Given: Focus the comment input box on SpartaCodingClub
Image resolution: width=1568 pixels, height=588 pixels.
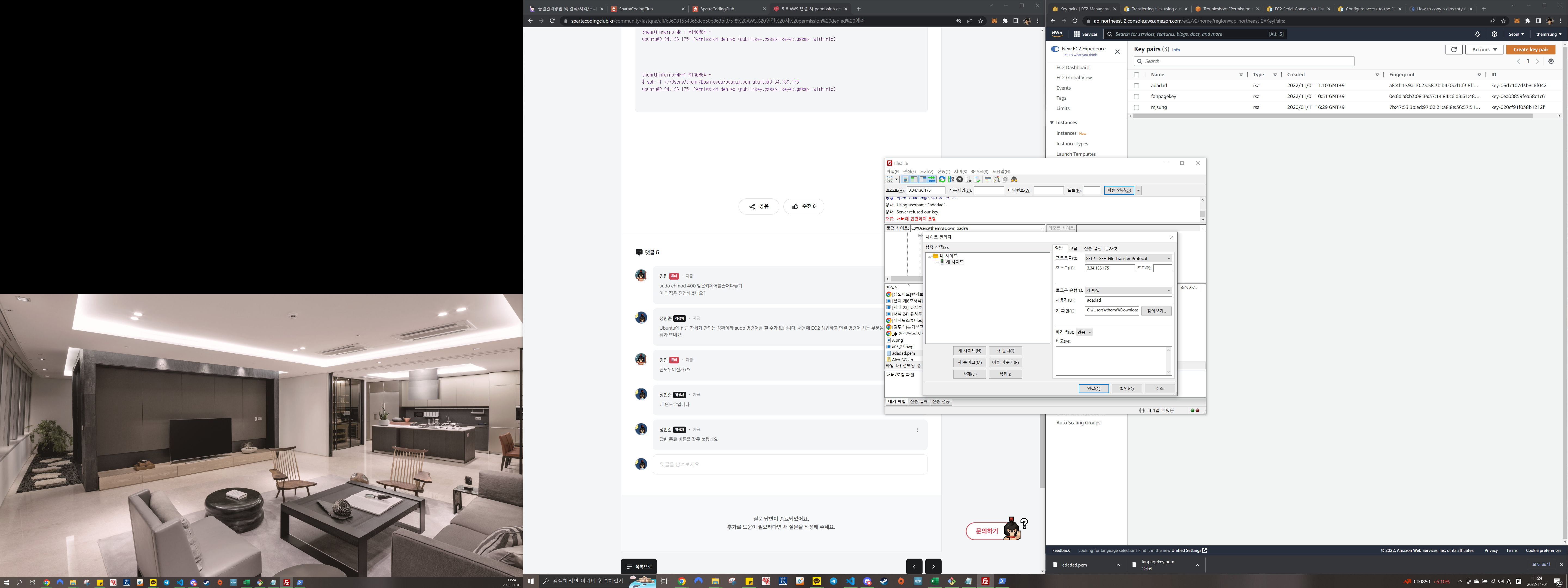Looking at the screenshot, I should (x=789, y=464).
